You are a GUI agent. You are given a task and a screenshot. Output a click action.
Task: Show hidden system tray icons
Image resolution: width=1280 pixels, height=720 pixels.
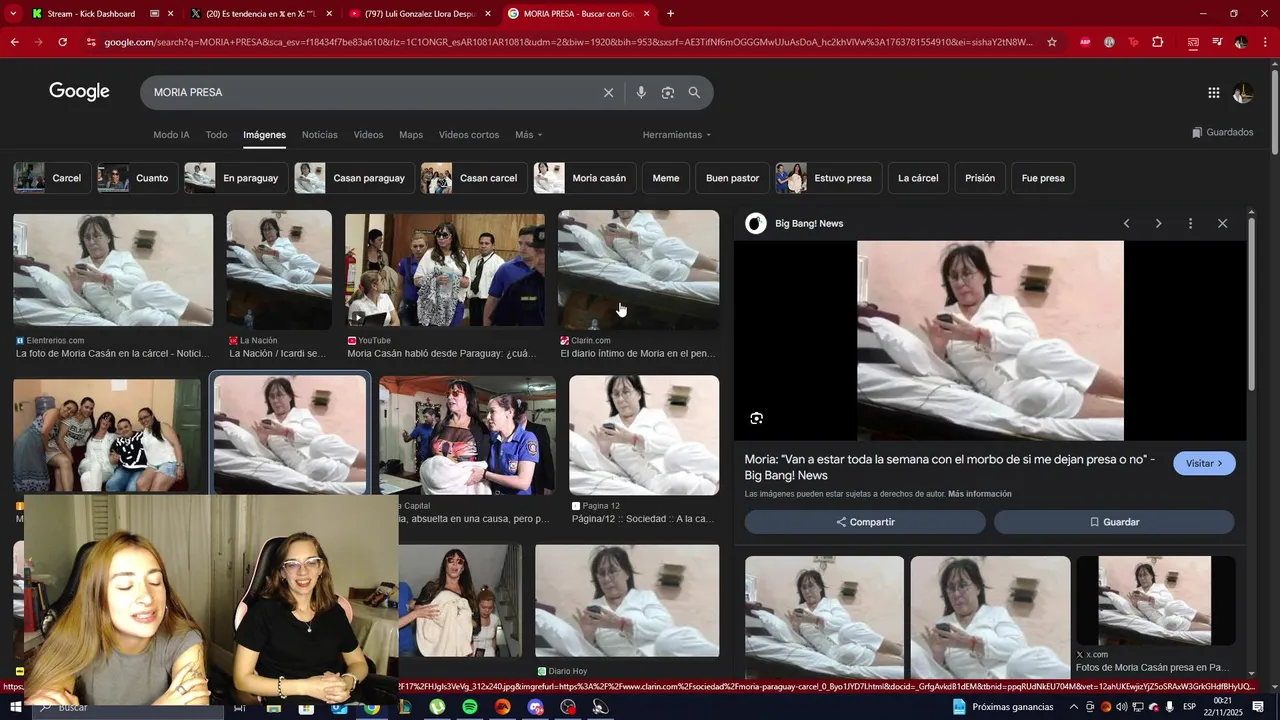tap(1074, 707)
